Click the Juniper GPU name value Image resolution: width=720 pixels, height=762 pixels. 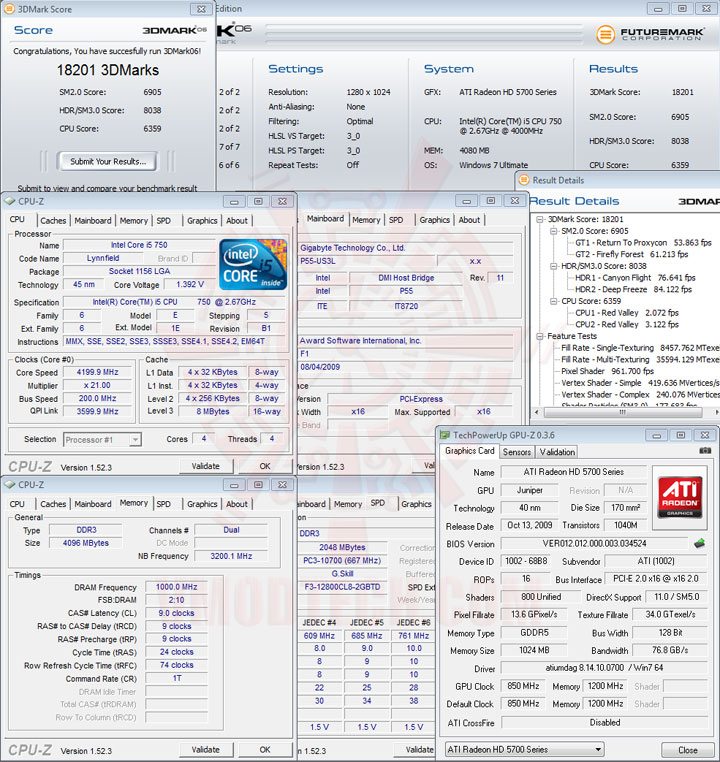coord(530,490)
